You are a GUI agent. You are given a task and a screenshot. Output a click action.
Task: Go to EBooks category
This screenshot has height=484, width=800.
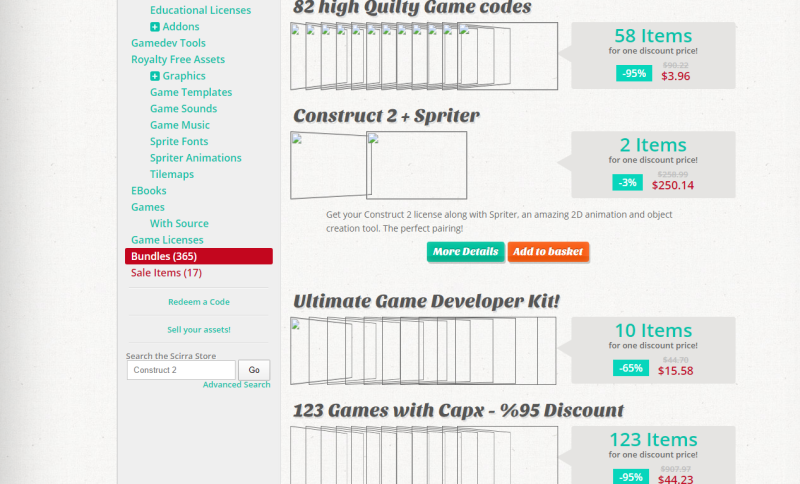pyautogui.click(x=148, y=190)
